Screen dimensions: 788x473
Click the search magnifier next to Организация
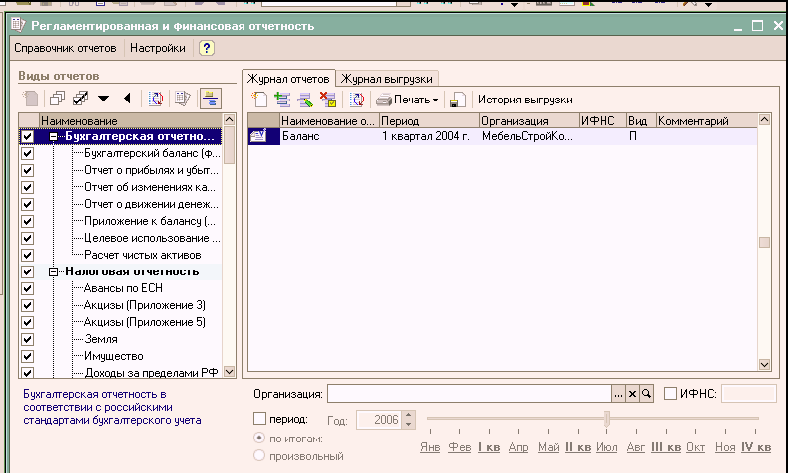pos(647,395)
